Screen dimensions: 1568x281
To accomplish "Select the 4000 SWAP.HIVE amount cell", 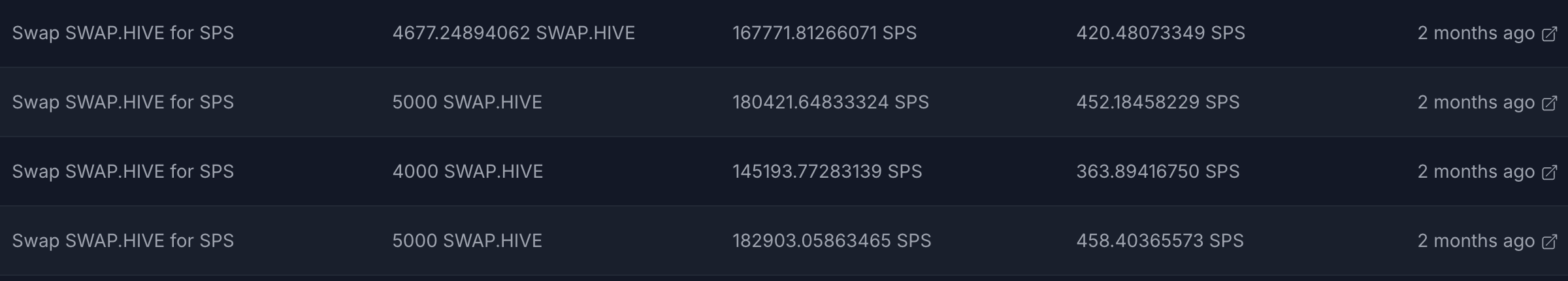I will point(468,171).
